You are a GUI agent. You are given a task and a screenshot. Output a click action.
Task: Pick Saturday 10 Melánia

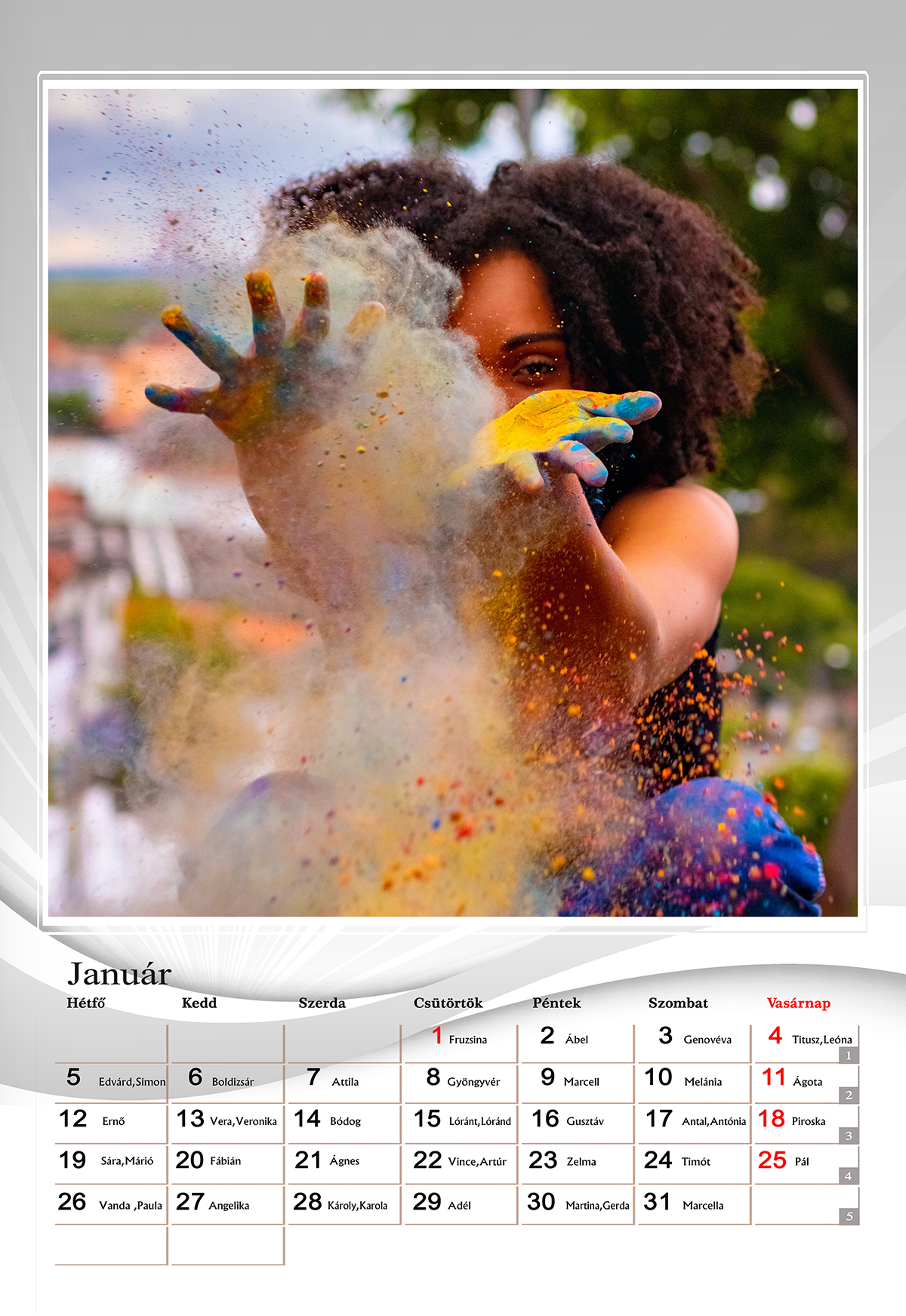pos(693,1080)
